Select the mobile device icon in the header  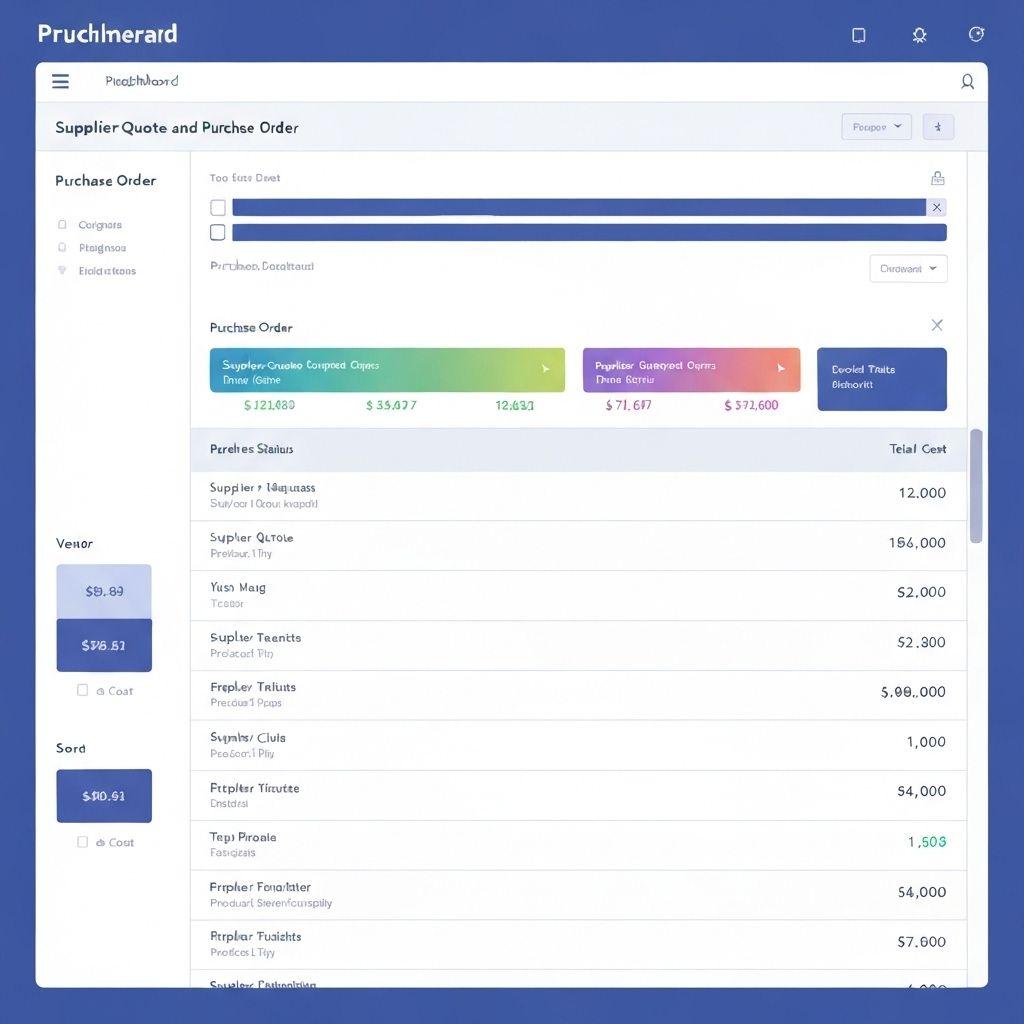(858, 34)
